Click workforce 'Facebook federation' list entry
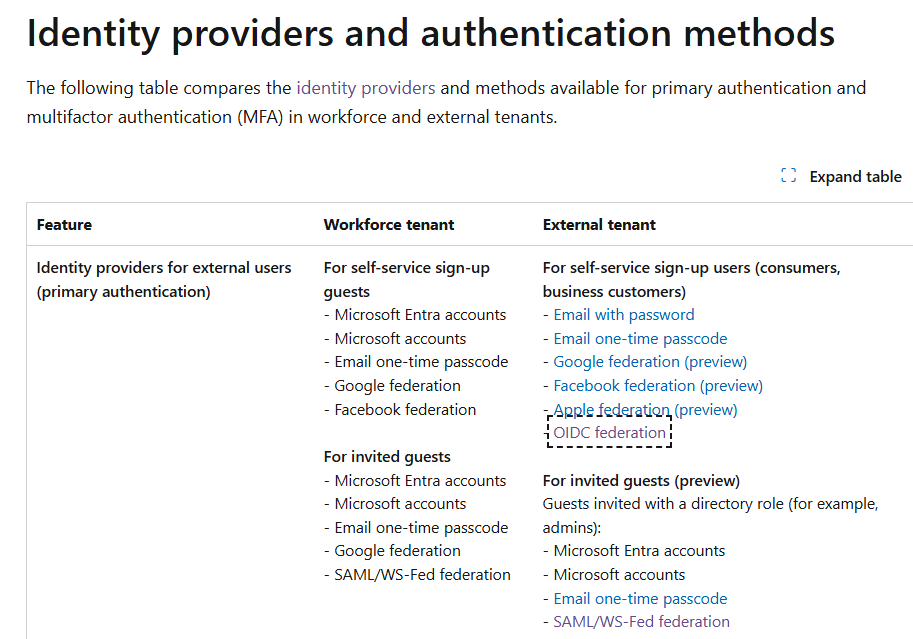Viewport: 913px width, 639px height. pyautogui.click(x=405, y=409)
